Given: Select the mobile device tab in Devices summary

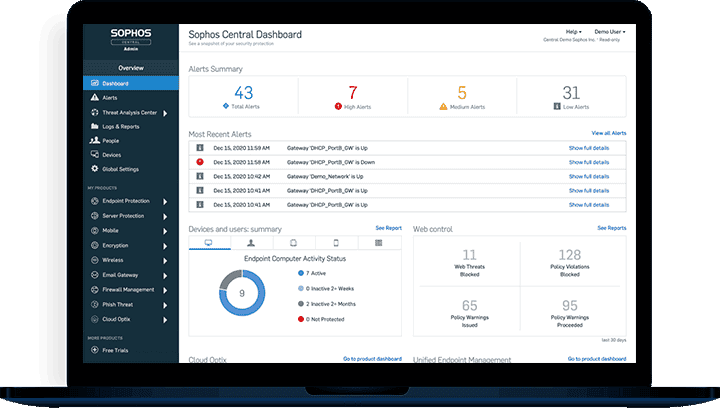Looking at the screenshot, I should pos(336,243).
